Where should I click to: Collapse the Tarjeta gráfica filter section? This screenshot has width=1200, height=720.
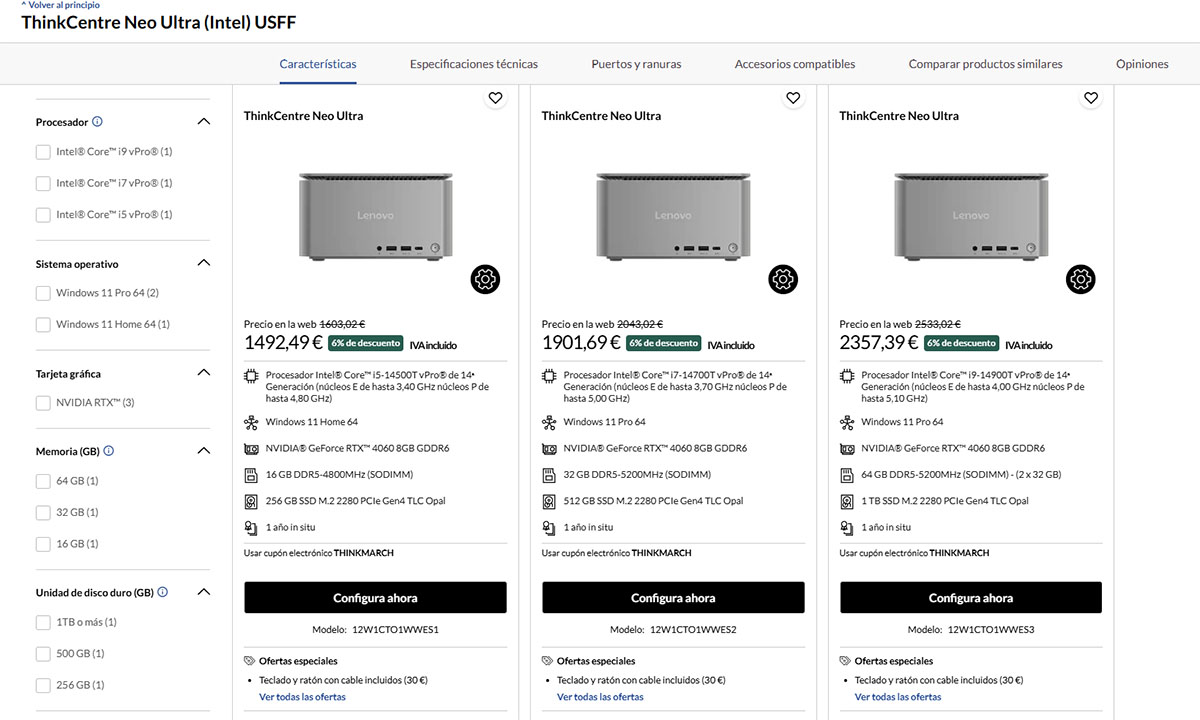pos(204,373)
